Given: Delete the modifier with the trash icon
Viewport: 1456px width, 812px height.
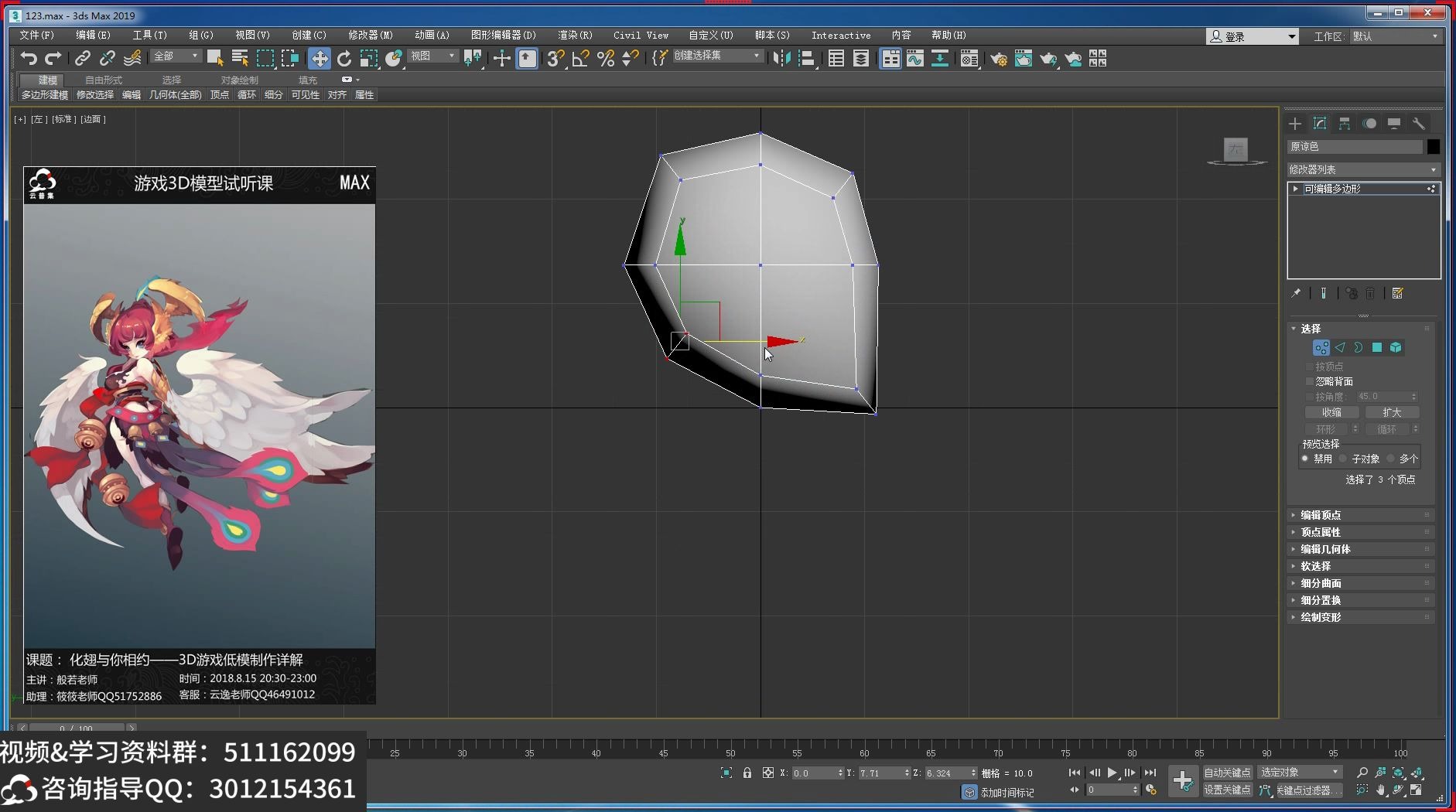Looking at the screenshot, I should tap(1370, 293).
